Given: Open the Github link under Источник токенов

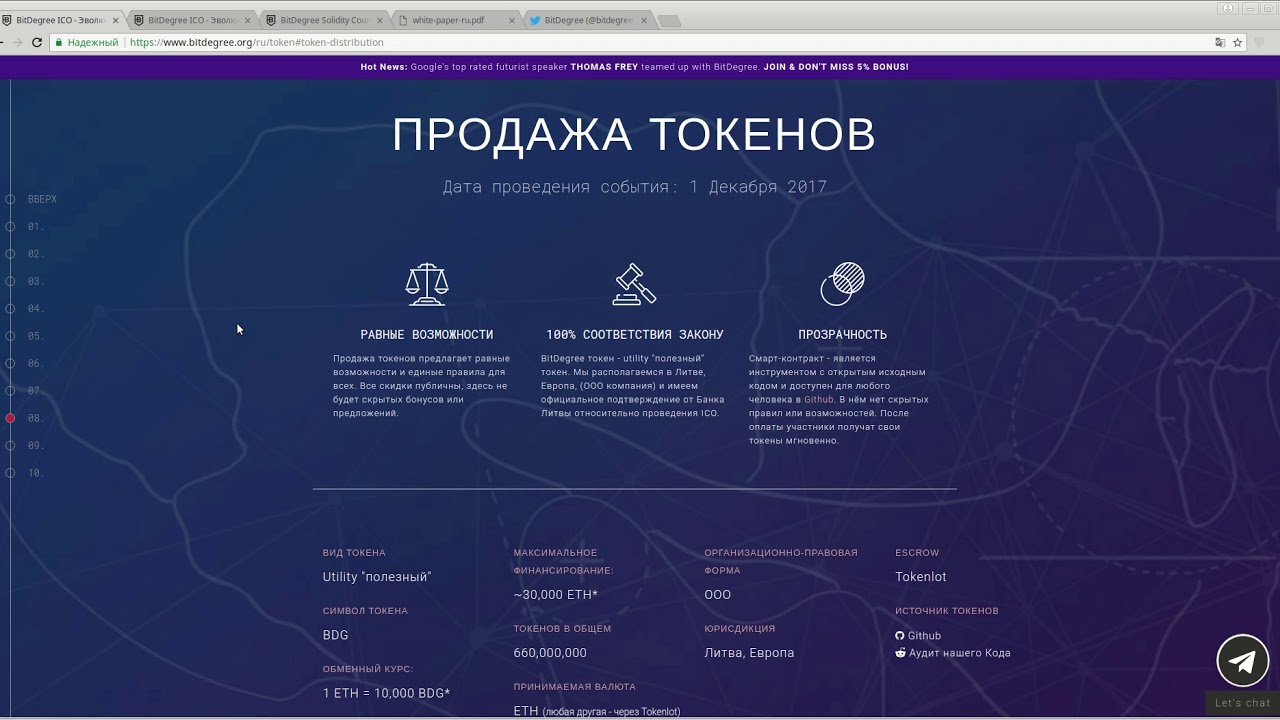Looking at the screenshot, I should coord(924,635).
